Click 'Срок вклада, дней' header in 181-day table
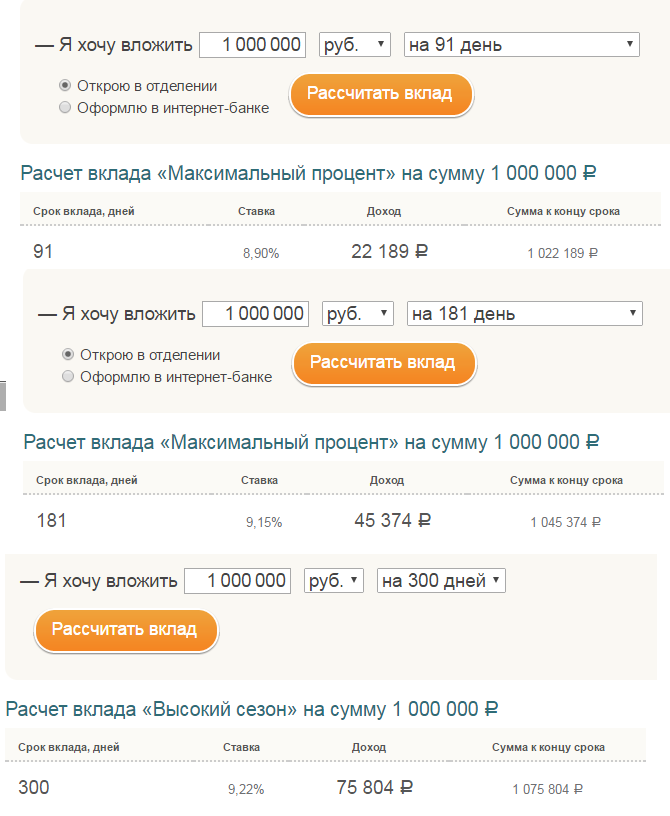 pyautogui.click(x=87, y=481)
